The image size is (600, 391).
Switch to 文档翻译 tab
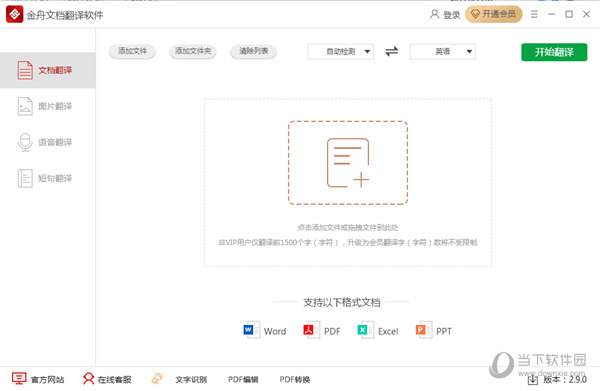[47, 70]
